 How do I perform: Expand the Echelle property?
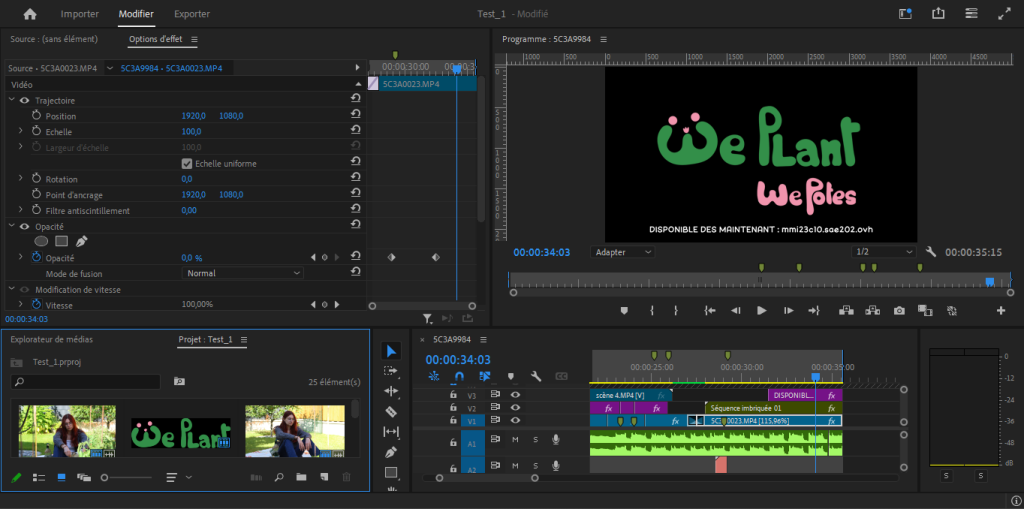coord(20,131)
